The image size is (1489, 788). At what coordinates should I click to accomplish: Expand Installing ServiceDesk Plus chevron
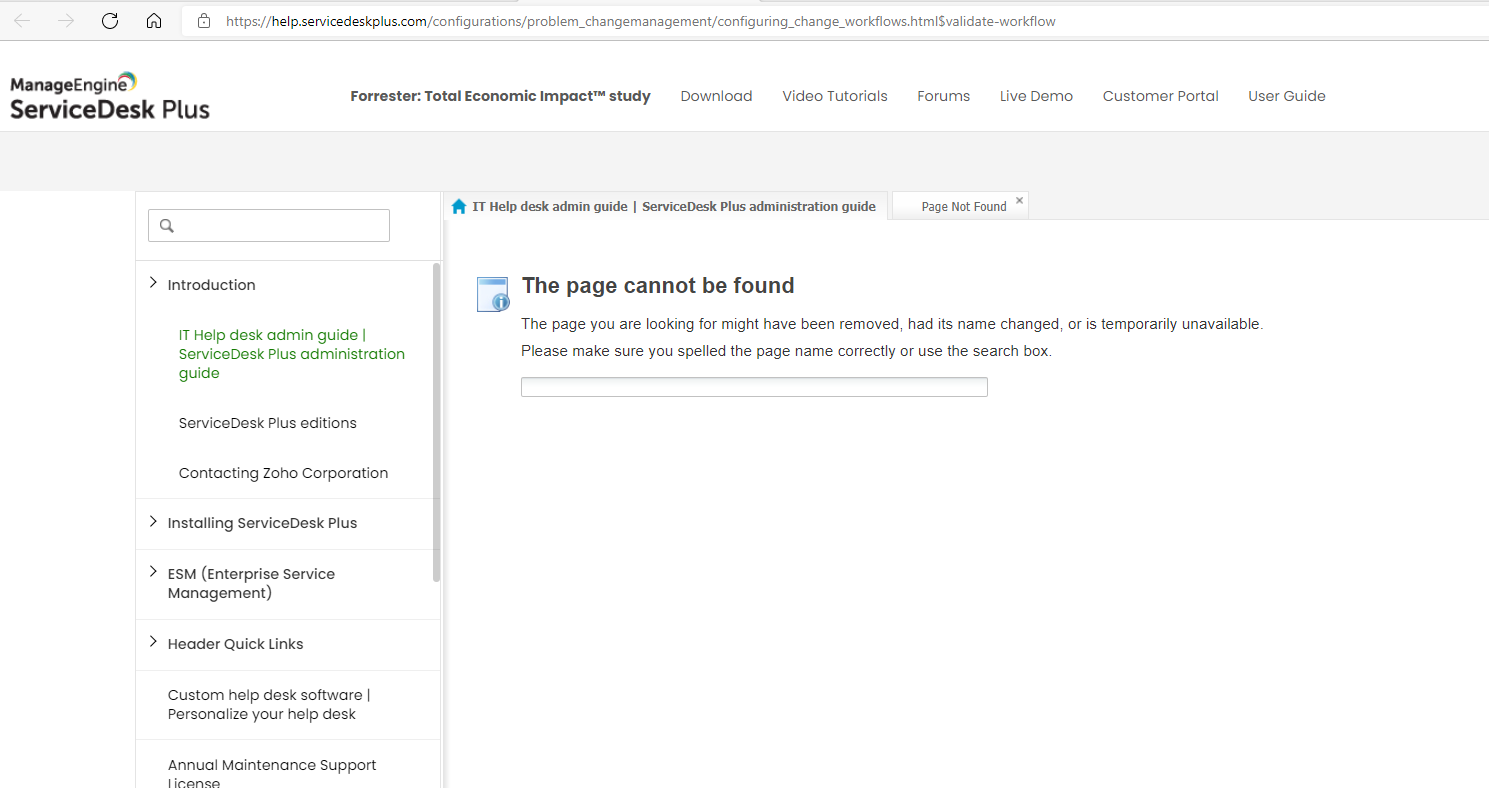coord(153,521)
